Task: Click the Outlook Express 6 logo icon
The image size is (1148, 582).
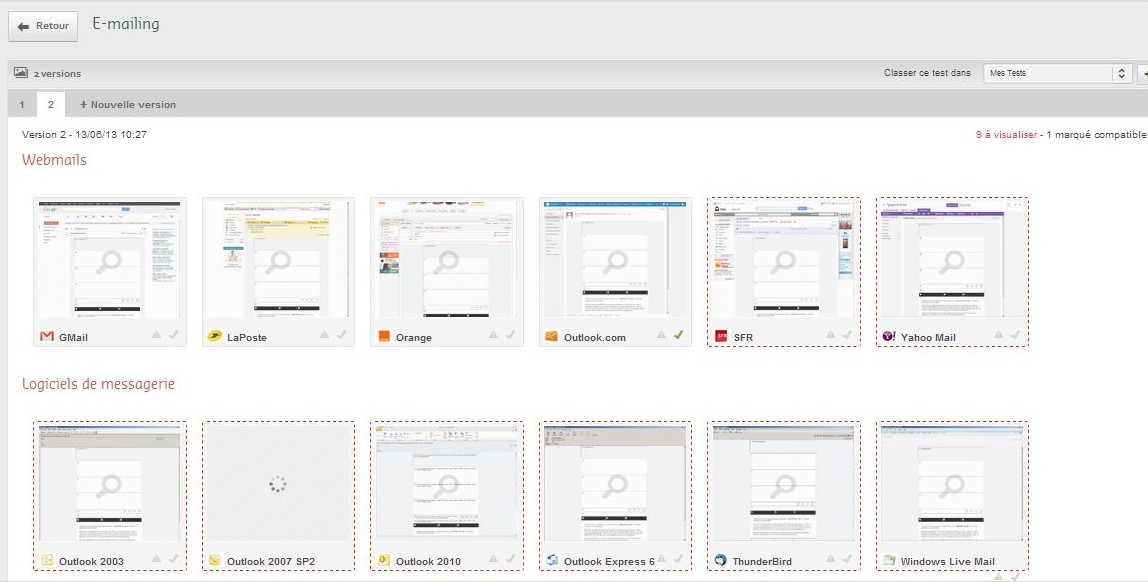Action: 552,561
